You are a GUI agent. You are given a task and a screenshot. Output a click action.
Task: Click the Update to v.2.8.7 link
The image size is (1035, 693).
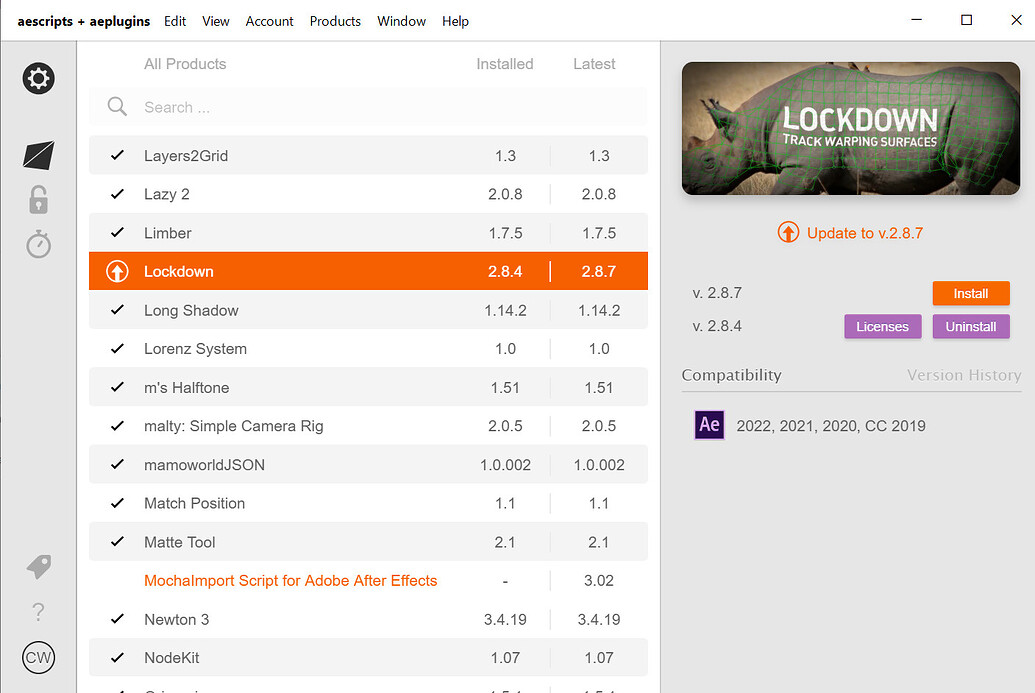pos(865,233)
